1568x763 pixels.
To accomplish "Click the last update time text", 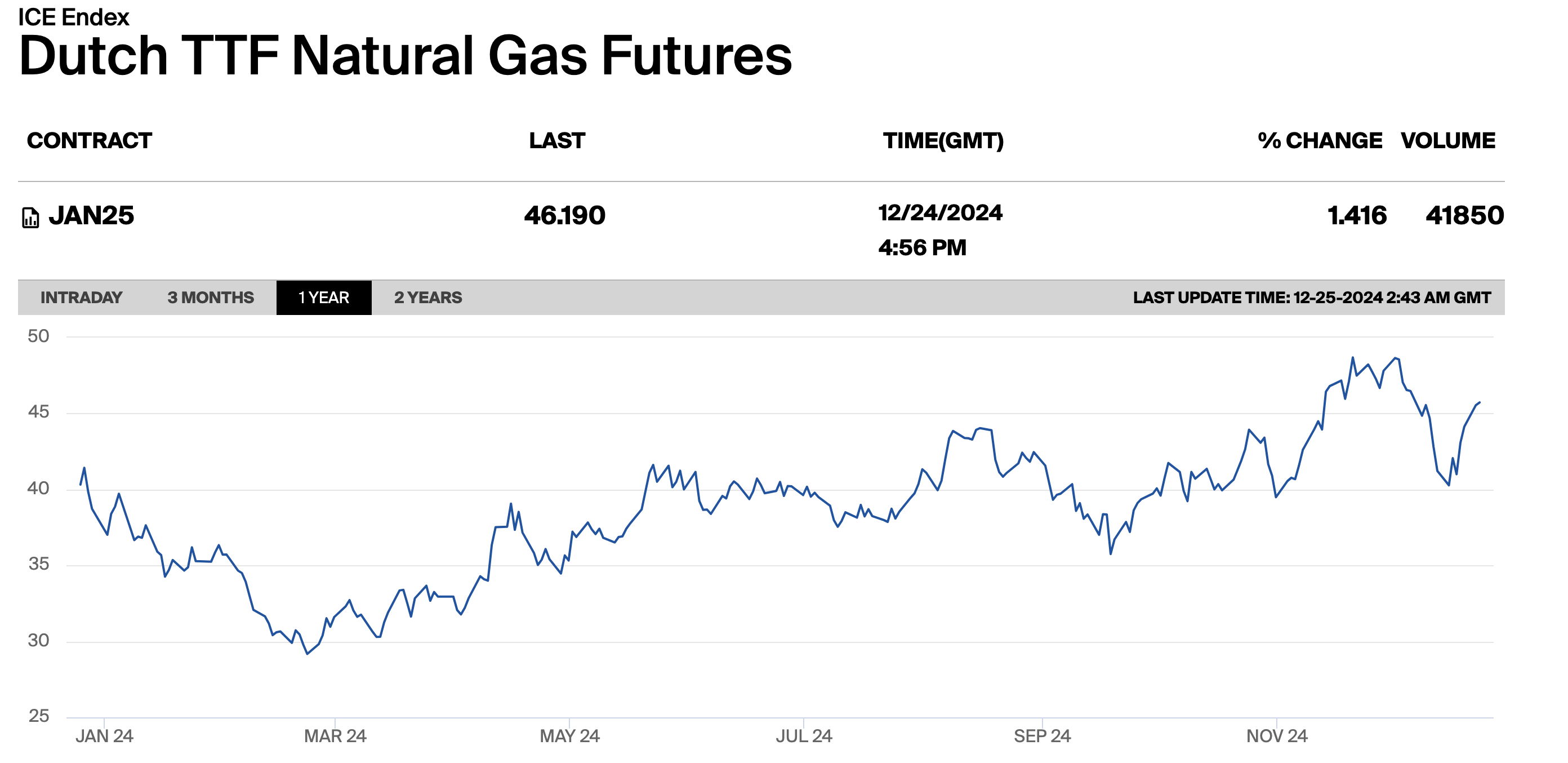I will point(1312,298).
